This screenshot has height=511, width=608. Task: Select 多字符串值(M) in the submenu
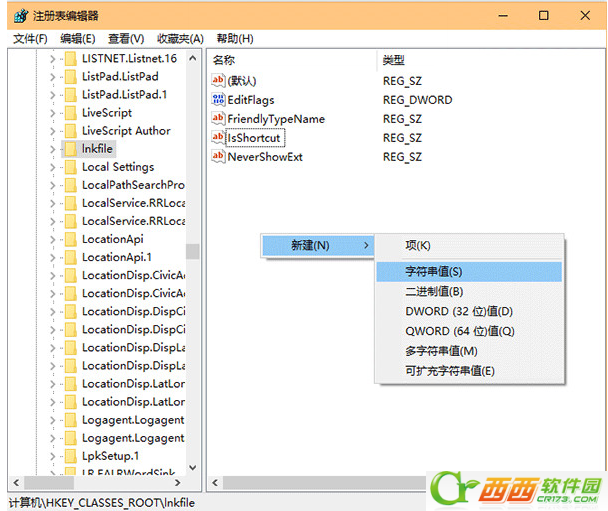tap(469, 351)
